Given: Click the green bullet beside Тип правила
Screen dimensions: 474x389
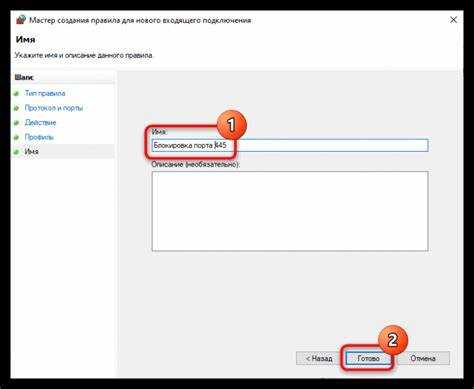Looking at the screenshot, I should pyautogui.click(x=16, y=94).
